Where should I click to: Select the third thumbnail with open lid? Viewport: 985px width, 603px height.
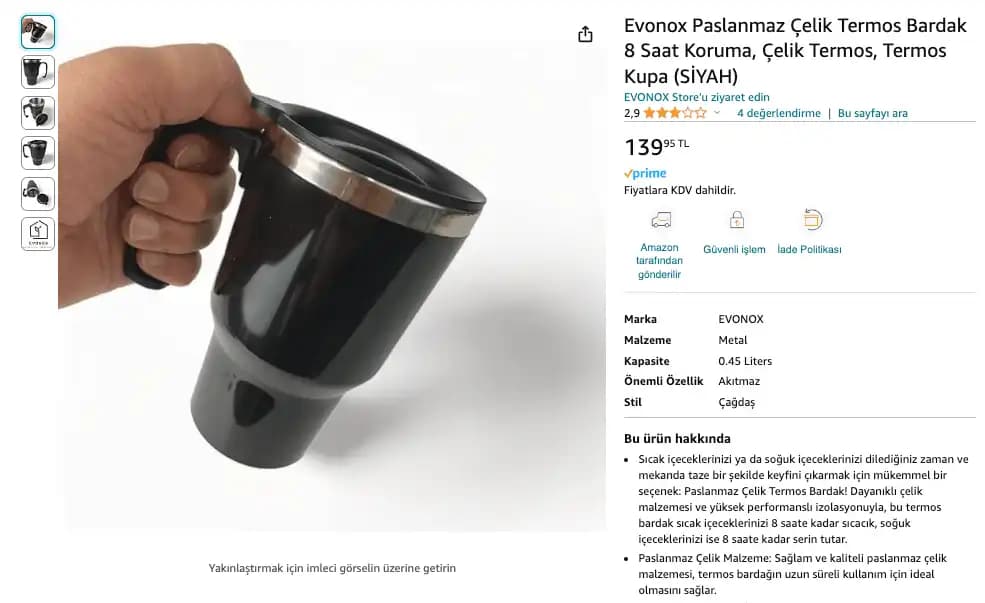point(38,113)
